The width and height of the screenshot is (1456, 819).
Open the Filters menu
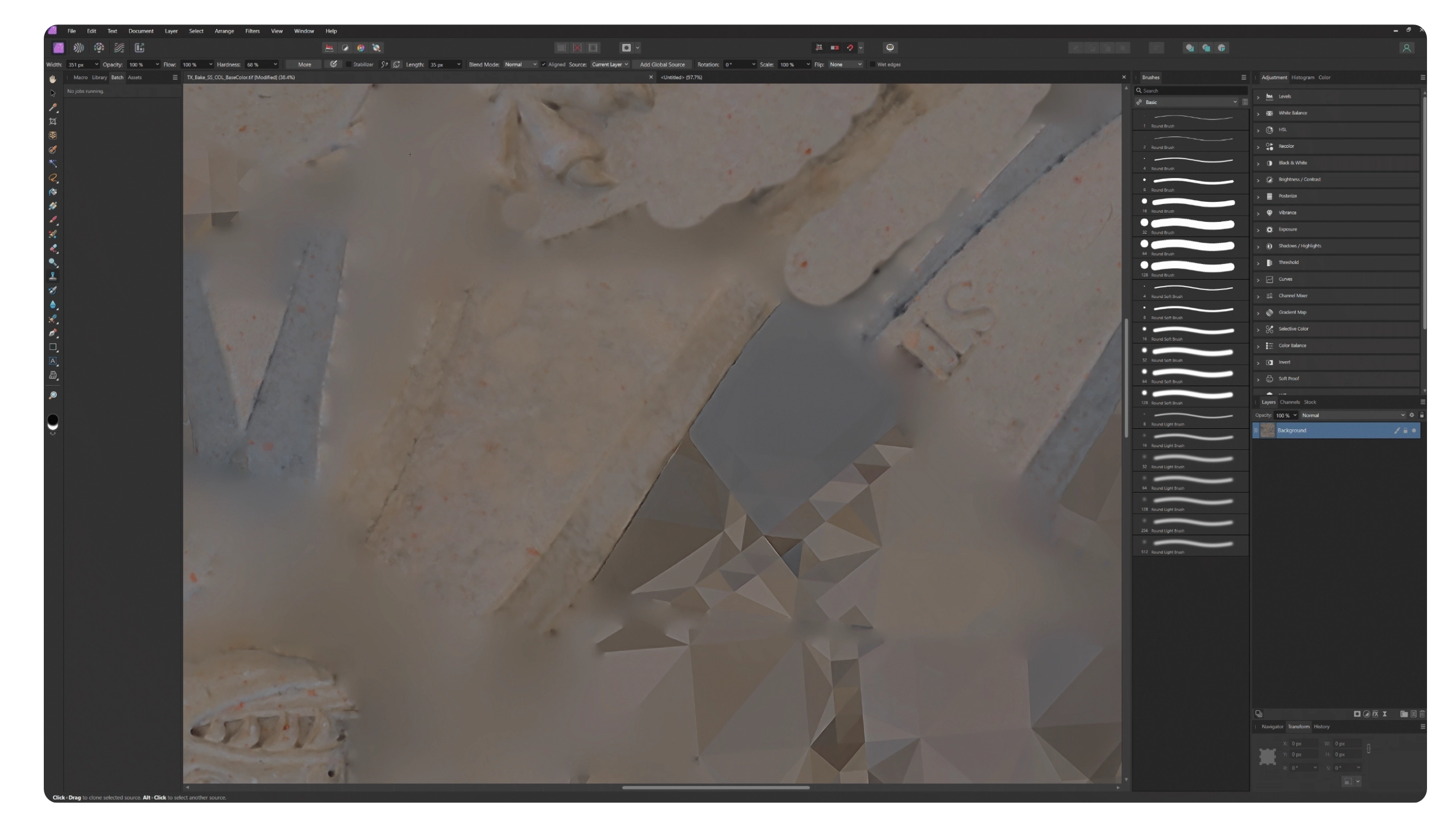point(253,31)
